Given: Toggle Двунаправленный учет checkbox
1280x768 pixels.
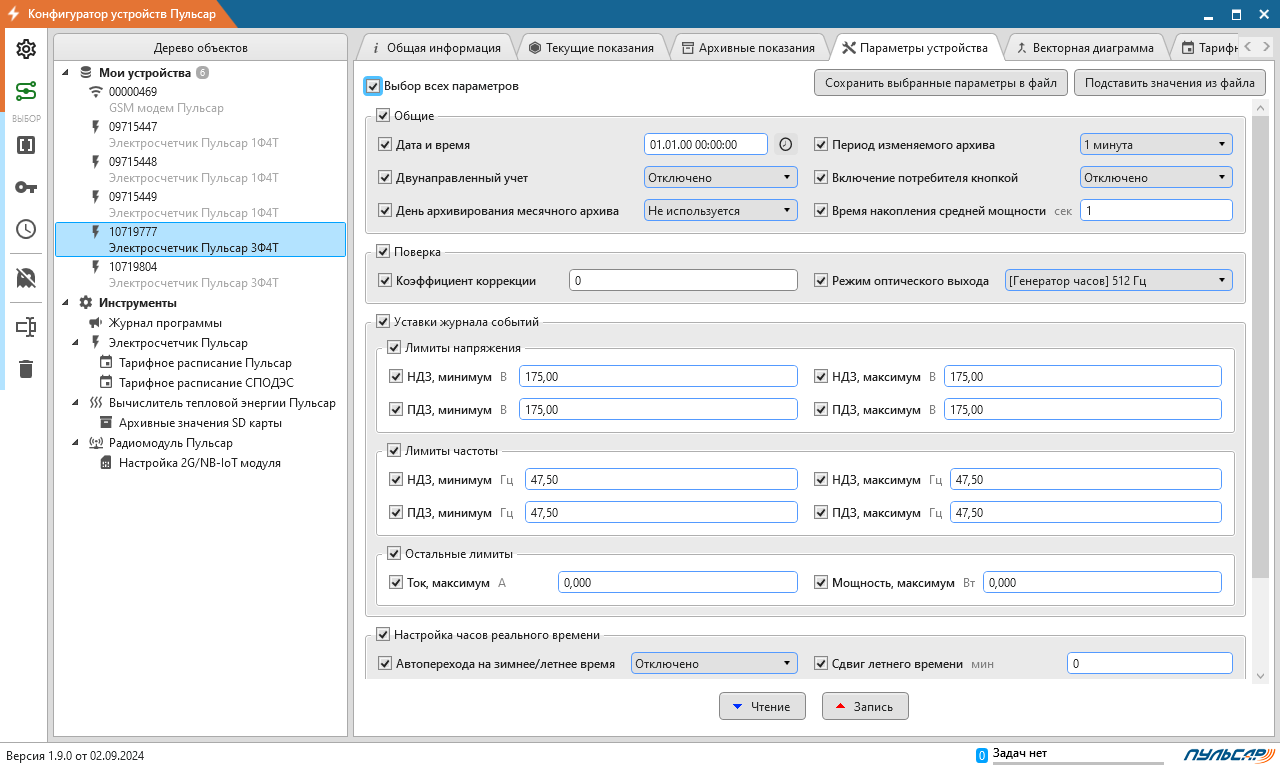Looking at the screenshot, I should 385,178.
